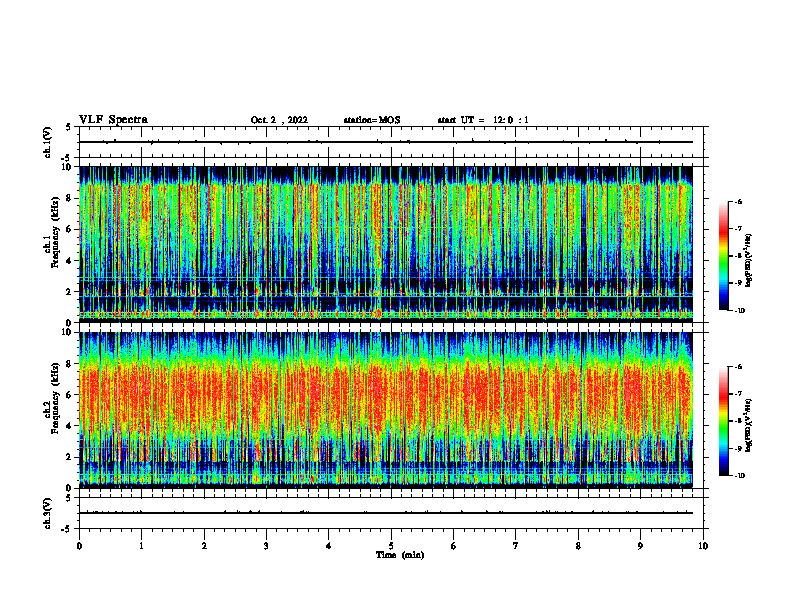Screen dimensions: 792x612
Task: Click the "8" kHz tick of ch.2 frequency axis
Action: coord(69,364)
